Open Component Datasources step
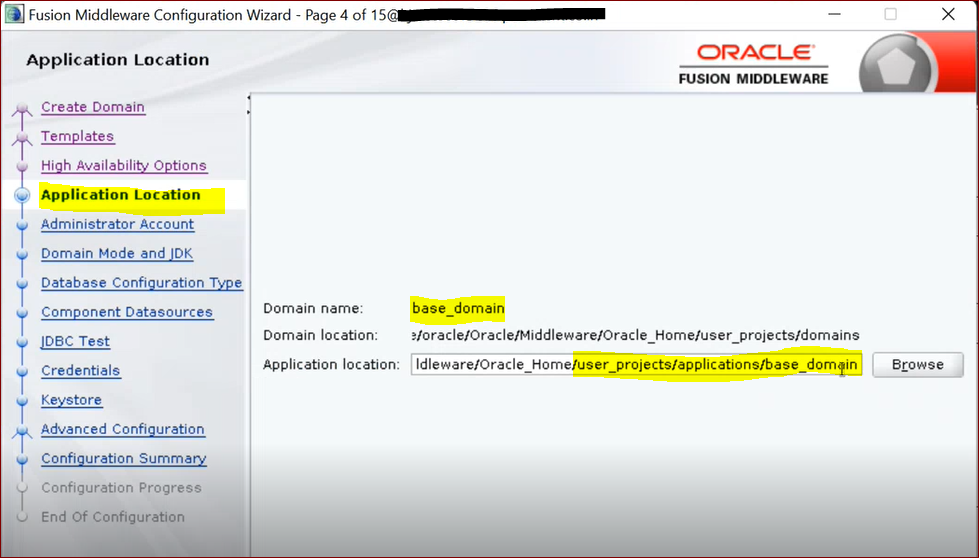Viewport: 979px width, 558px height. click(x=127, y=312)
